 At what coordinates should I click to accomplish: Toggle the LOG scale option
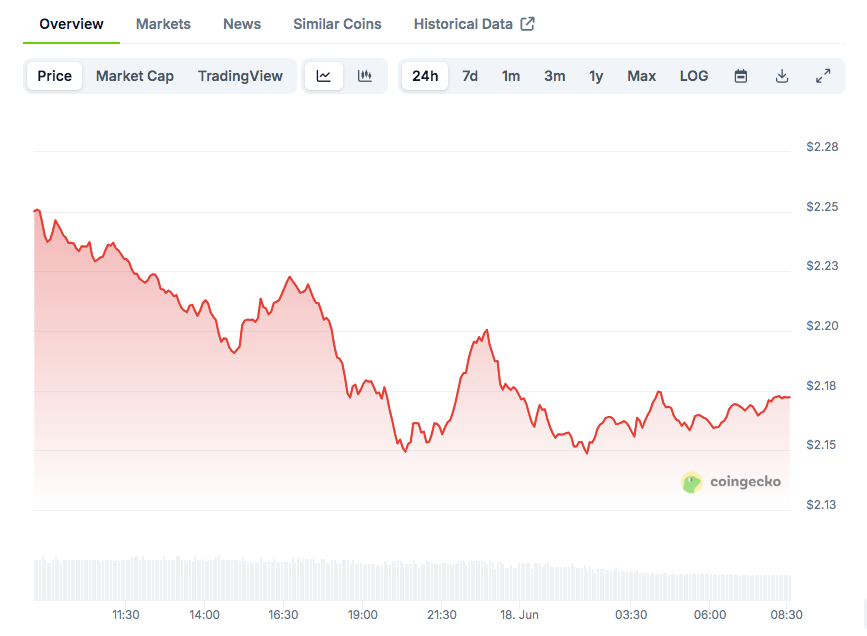tap(694, 76)
